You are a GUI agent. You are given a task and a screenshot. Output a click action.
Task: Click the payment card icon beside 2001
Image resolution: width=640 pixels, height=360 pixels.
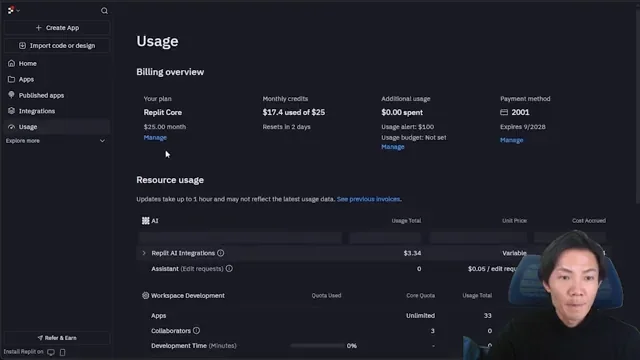(x=504, y=112)
